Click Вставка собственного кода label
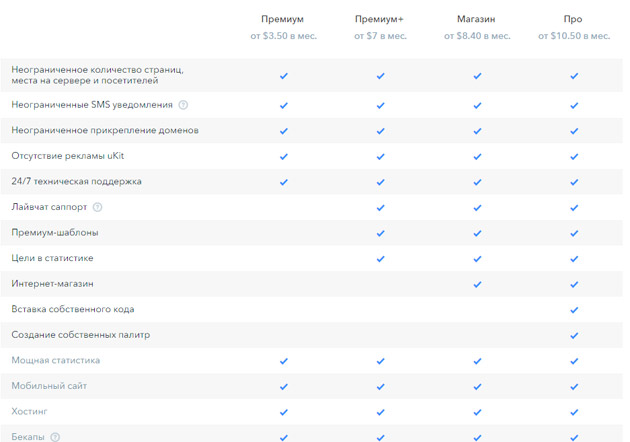Viewport: 630px width, 442px height. coord(73,309)
